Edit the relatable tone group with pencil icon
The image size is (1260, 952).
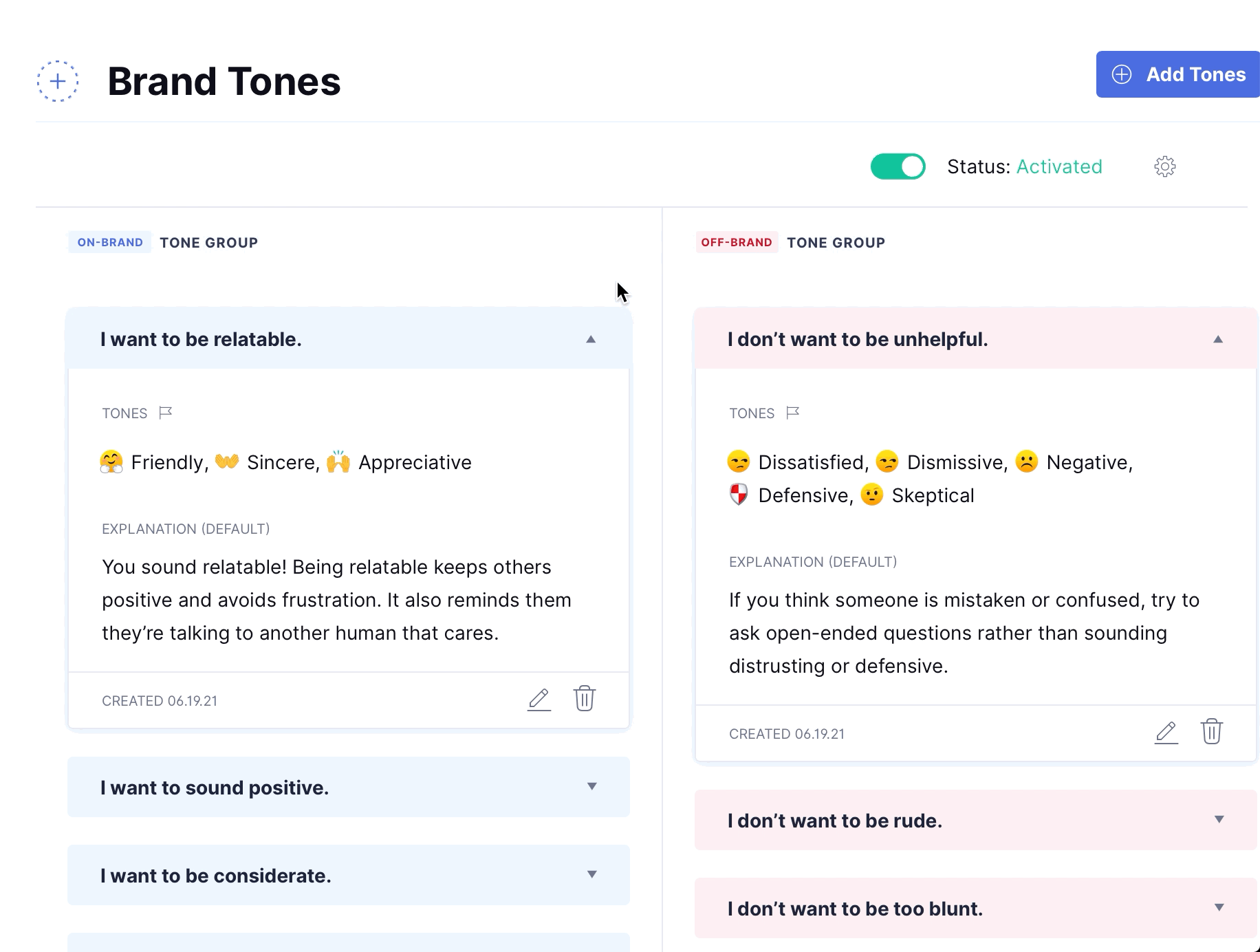pyautogui.click(x=539, y=700)
